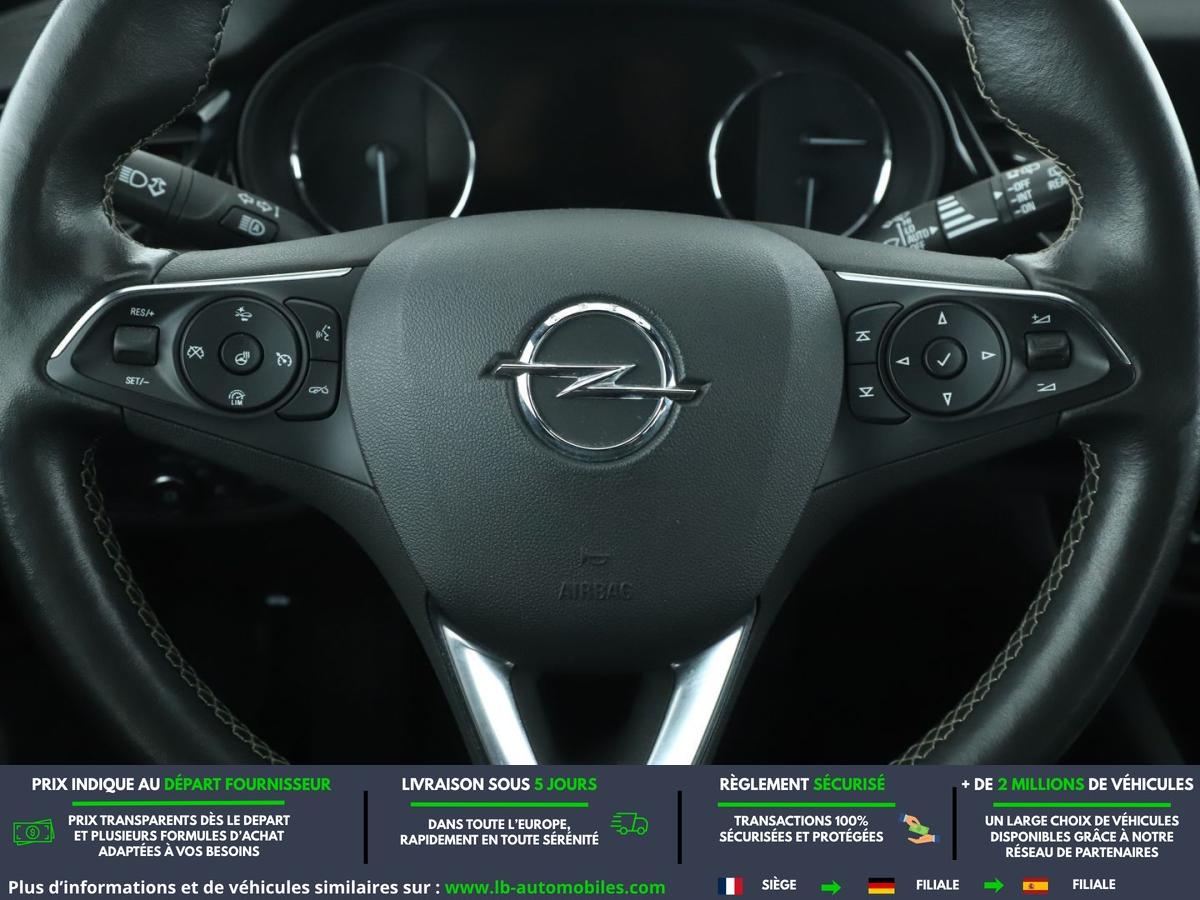Click the 'SIÈGE' label
Screen dimensions: 1200x900
click(x=779, y=885)
